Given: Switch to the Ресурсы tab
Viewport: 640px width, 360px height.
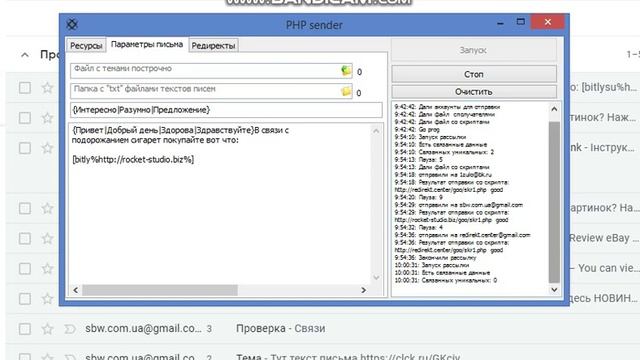Looking at the screenshot, I should pyautogui.click(x=86, y=45).
